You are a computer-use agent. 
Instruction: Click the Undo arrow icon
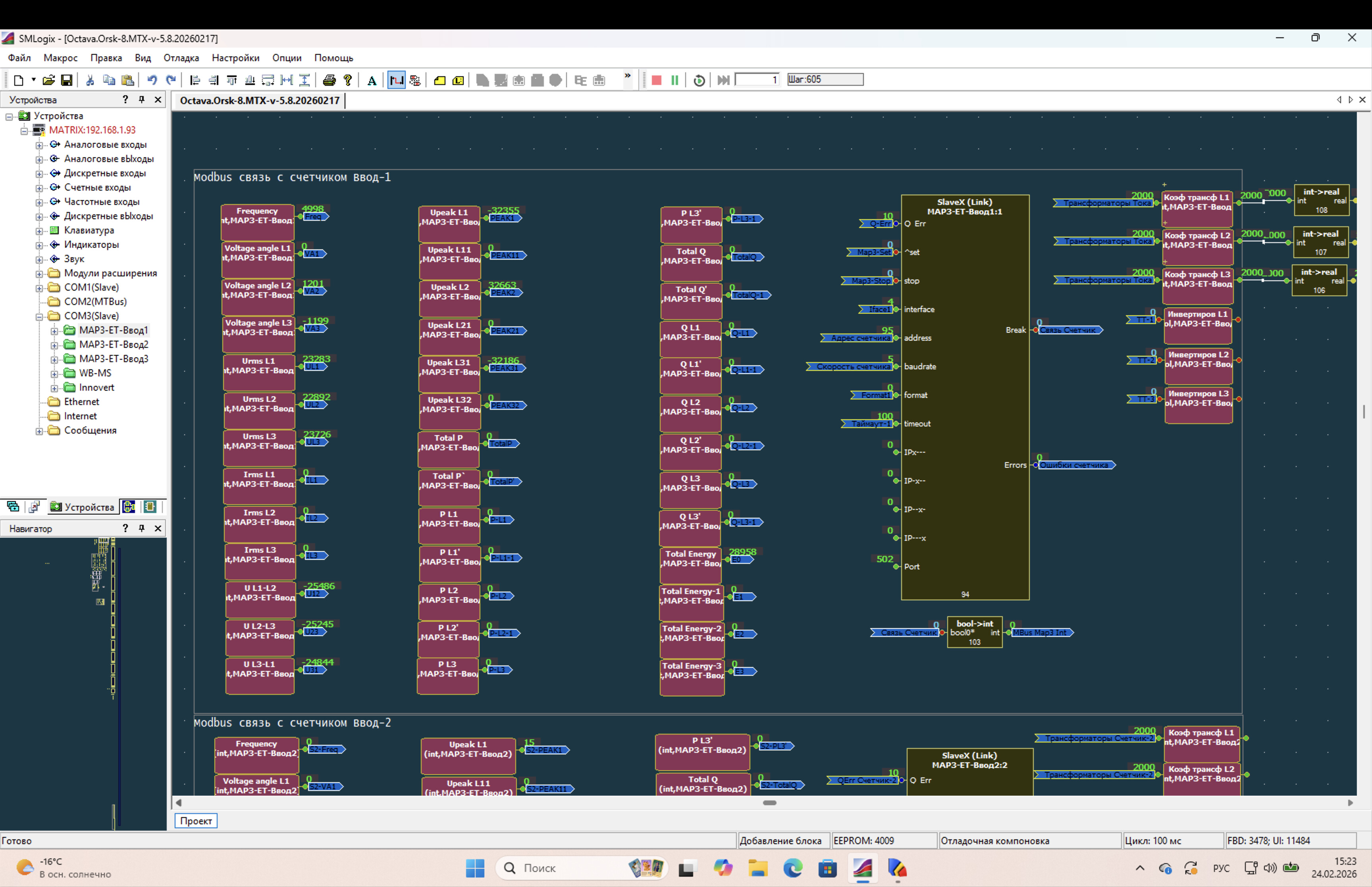pyautogui.click(x=152, y=80)
